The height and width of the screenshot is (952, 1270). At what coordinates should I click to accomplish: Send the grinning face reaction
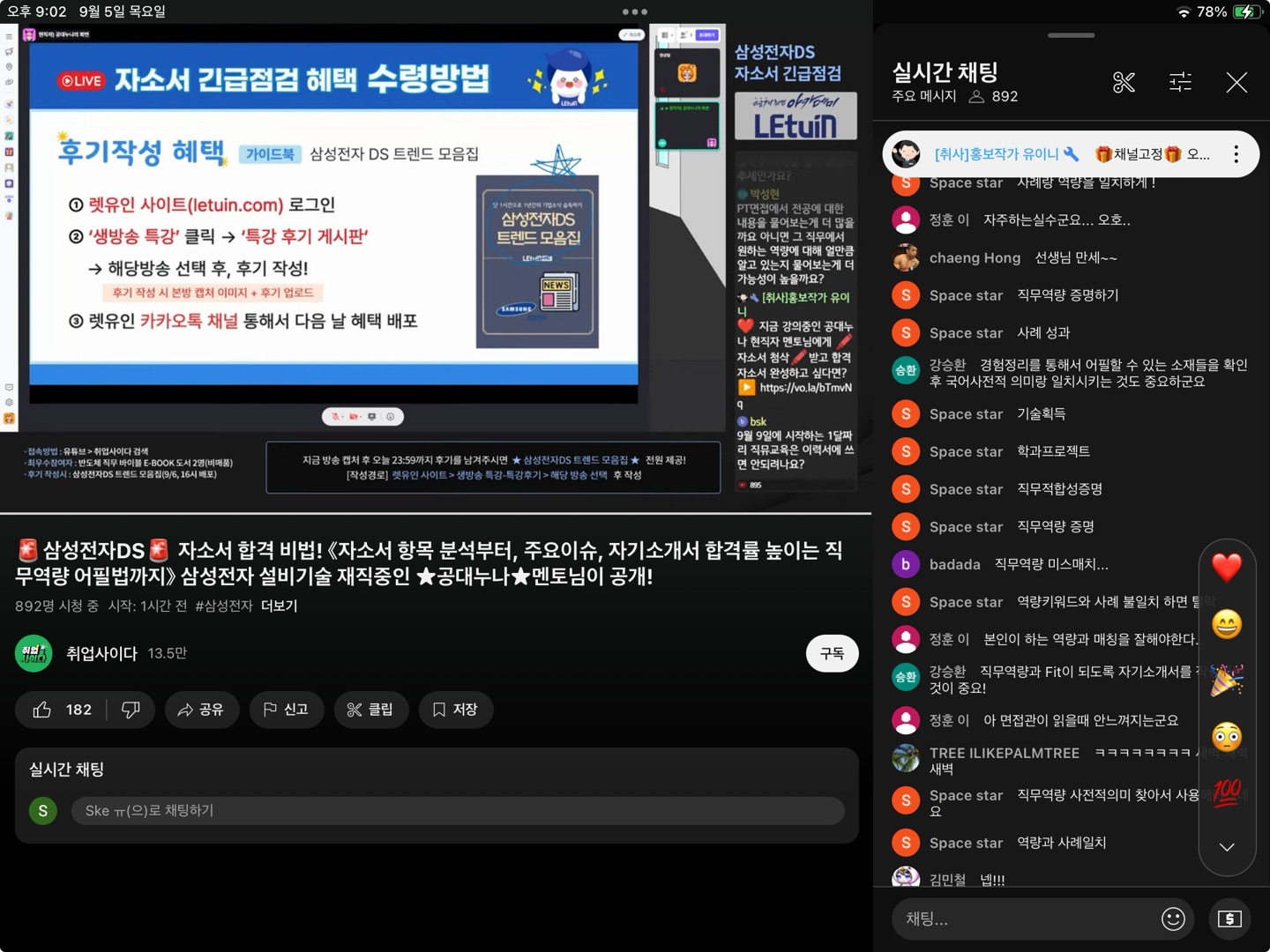pyautogui.click(x=1227, y=624)
